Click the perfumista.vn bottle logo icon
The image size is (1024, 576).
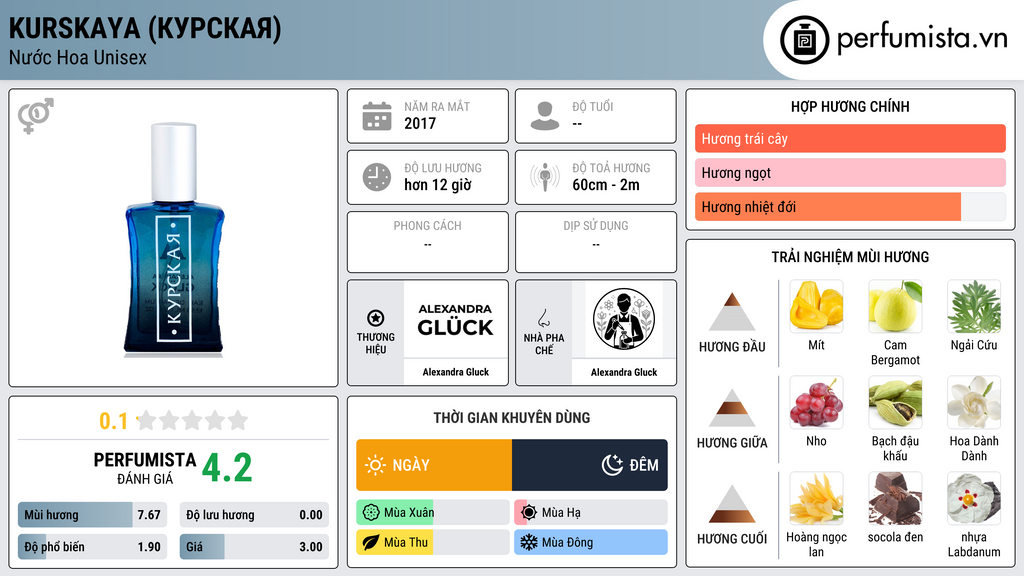click(x=804, y=40)
